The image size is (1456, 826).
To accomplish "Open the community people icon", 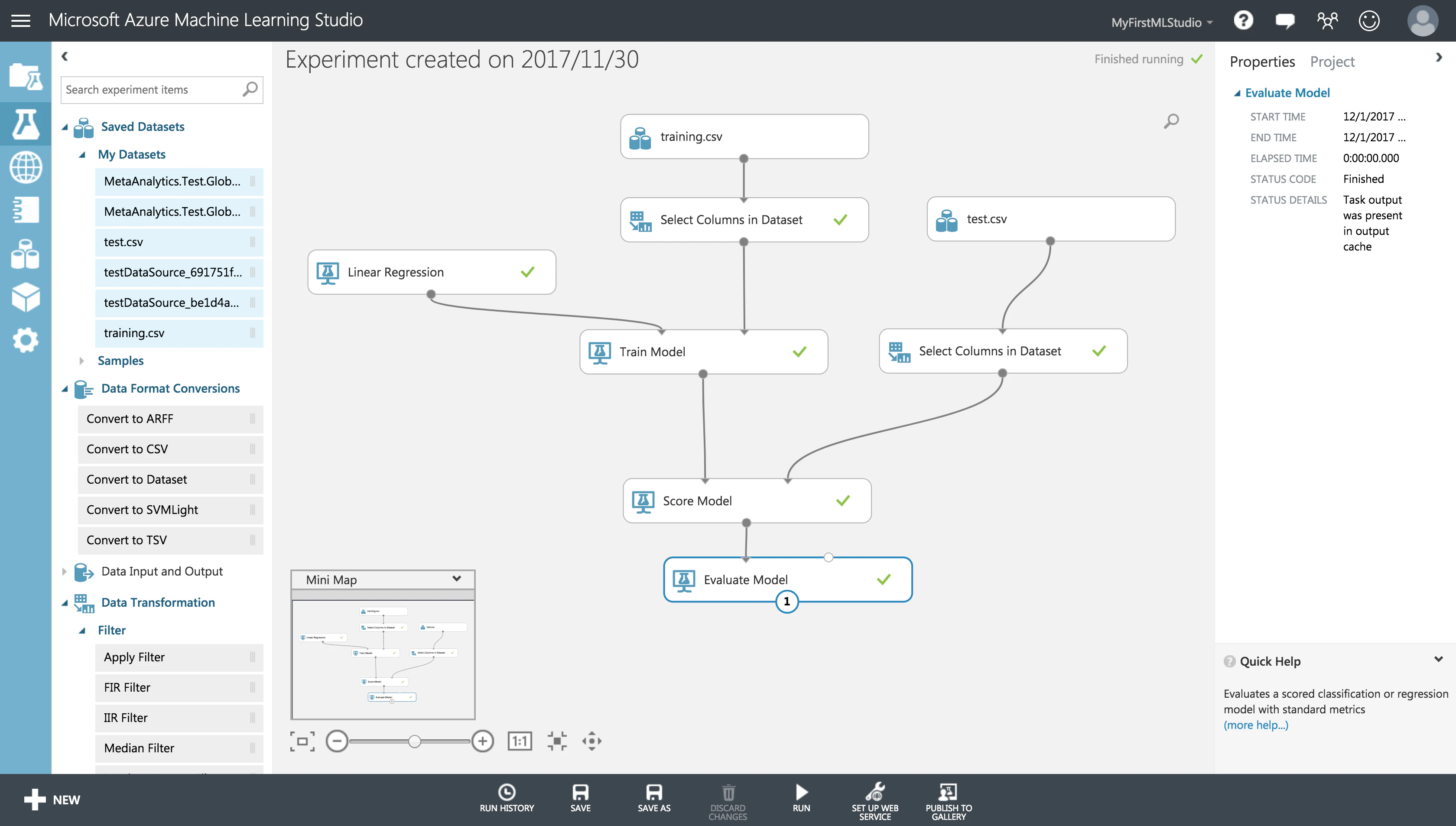I will [x=1327, y=21].
